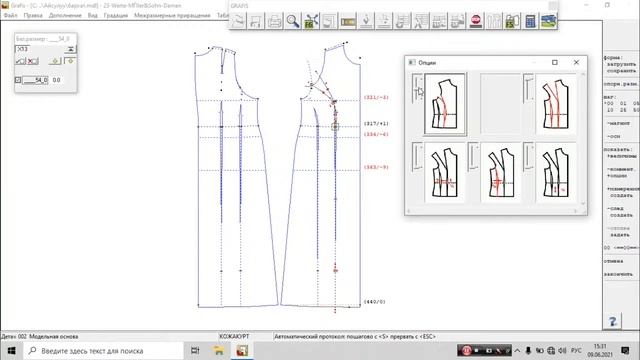Viewport: 640px width, 360px height.
Task: Open the notifications icon in system tray
Action: pyautogui.click(x=625, y=351)
